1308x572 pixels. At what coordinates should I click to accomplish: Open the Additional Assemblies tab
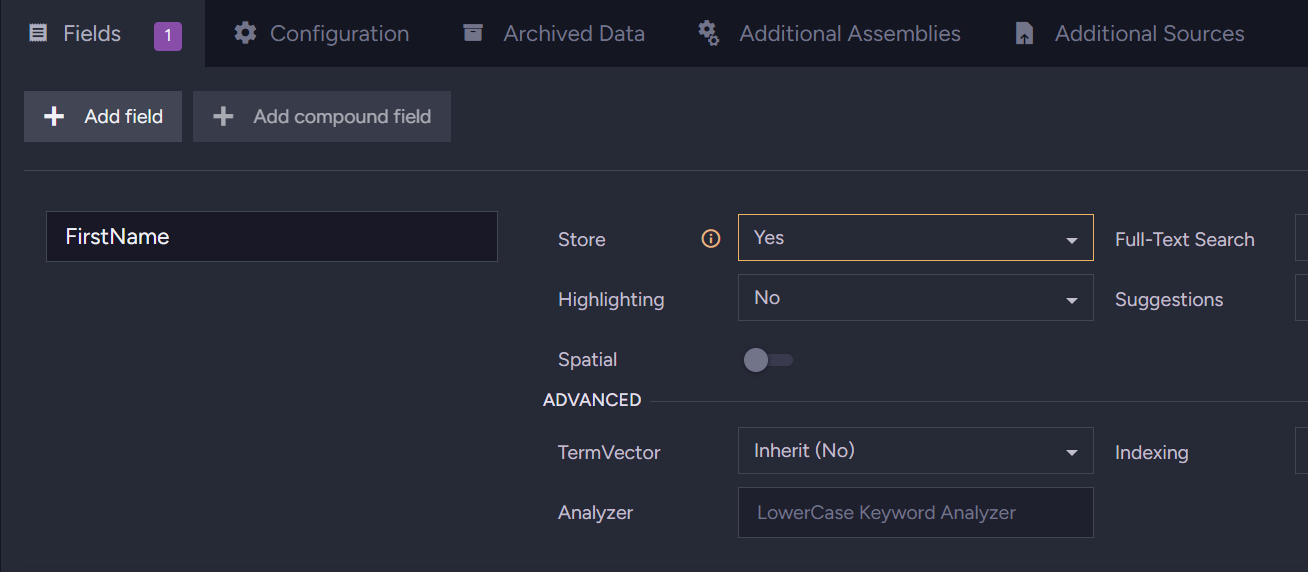[x=829, y=34]
